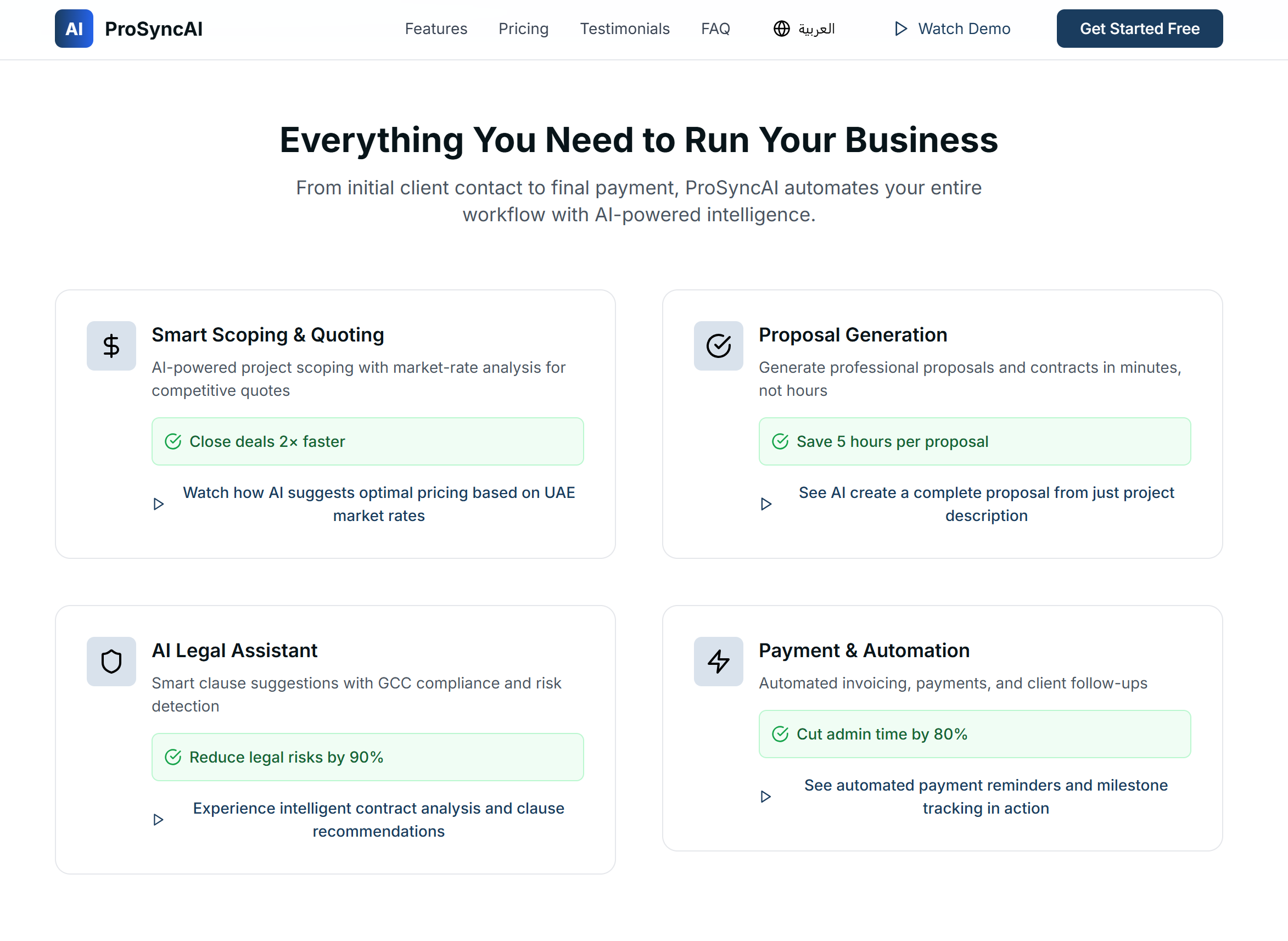
Task: Click the AI logo icon in header
Action: click(74, 29)
